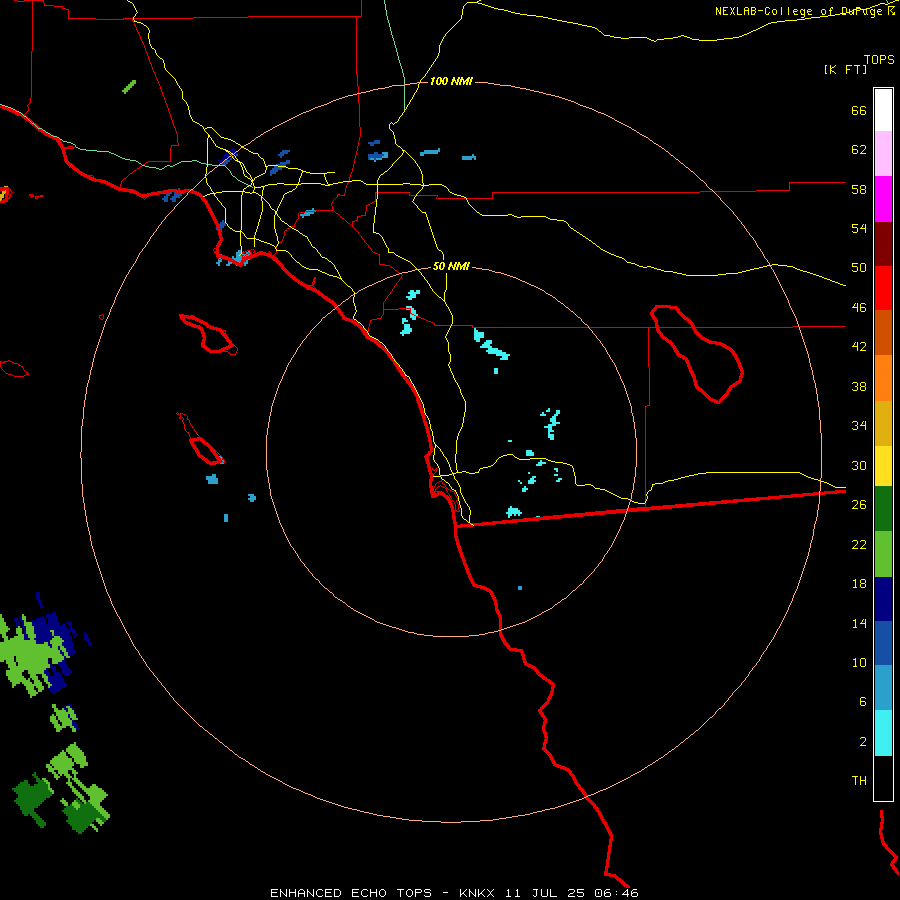The image size is (900, 900).
Task: Click the legend value "2"
Action: tap(863, 742)
